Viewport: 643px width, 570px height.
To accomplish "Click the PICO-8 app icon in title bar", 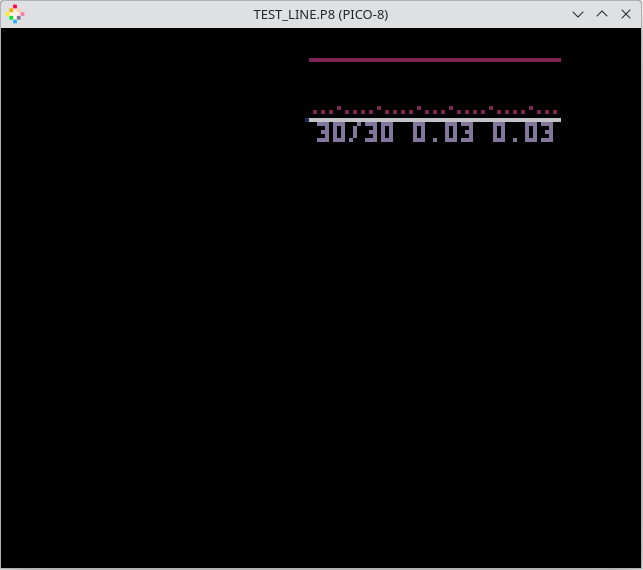I will 15,14.
